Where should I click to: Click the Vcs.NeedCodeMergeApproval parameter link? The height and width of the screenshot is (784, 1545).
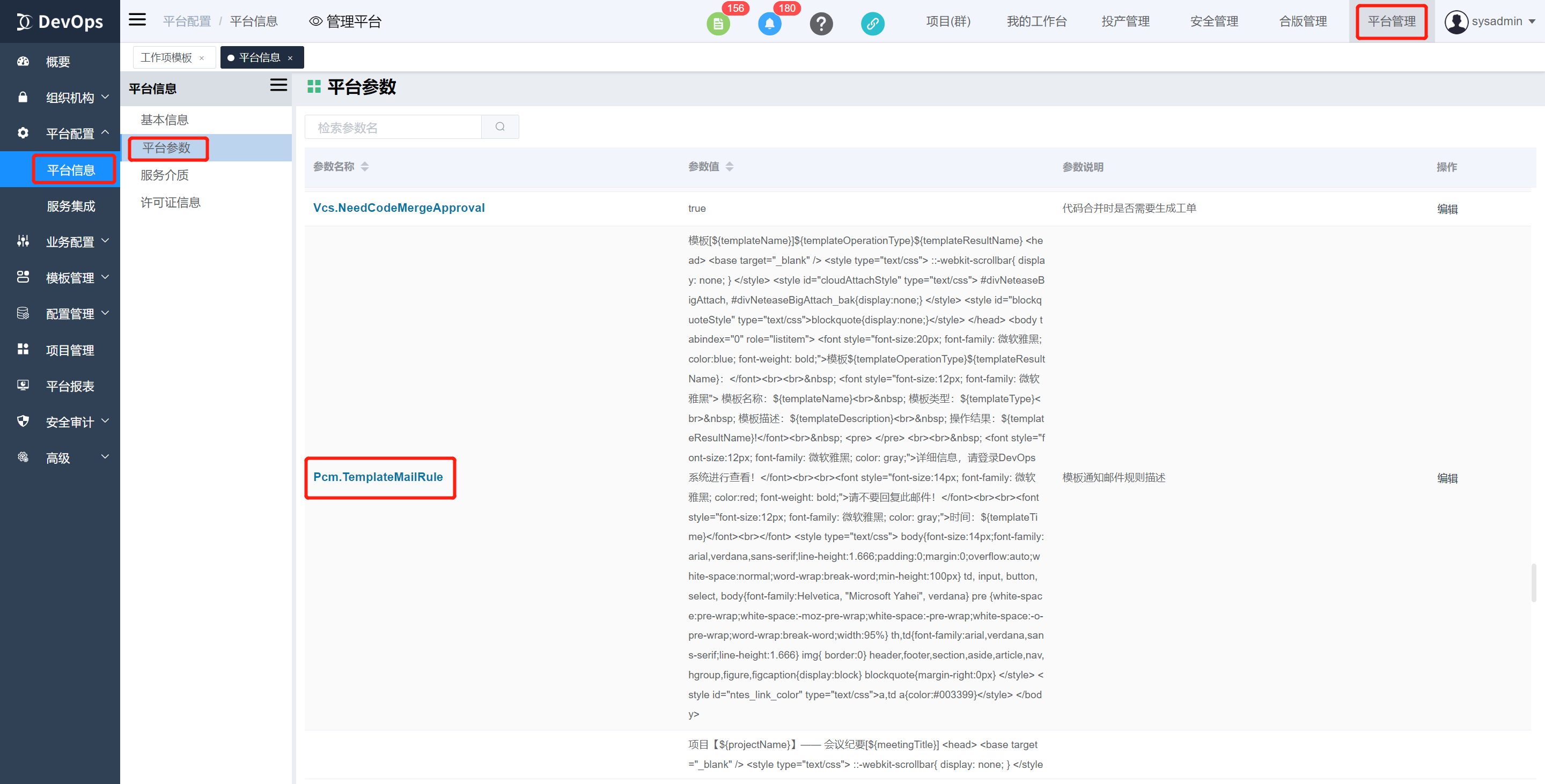pos(399,208)
